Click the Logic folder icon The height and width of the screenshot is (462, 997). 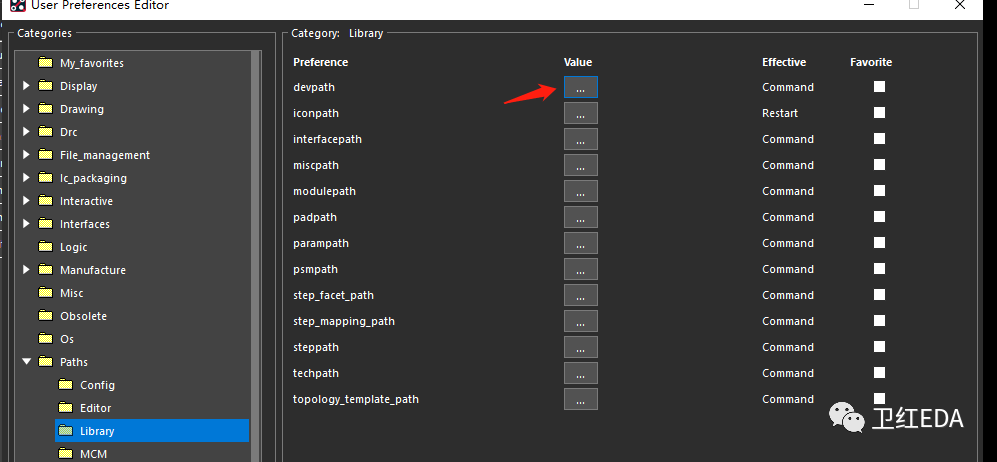coord(44,247)
